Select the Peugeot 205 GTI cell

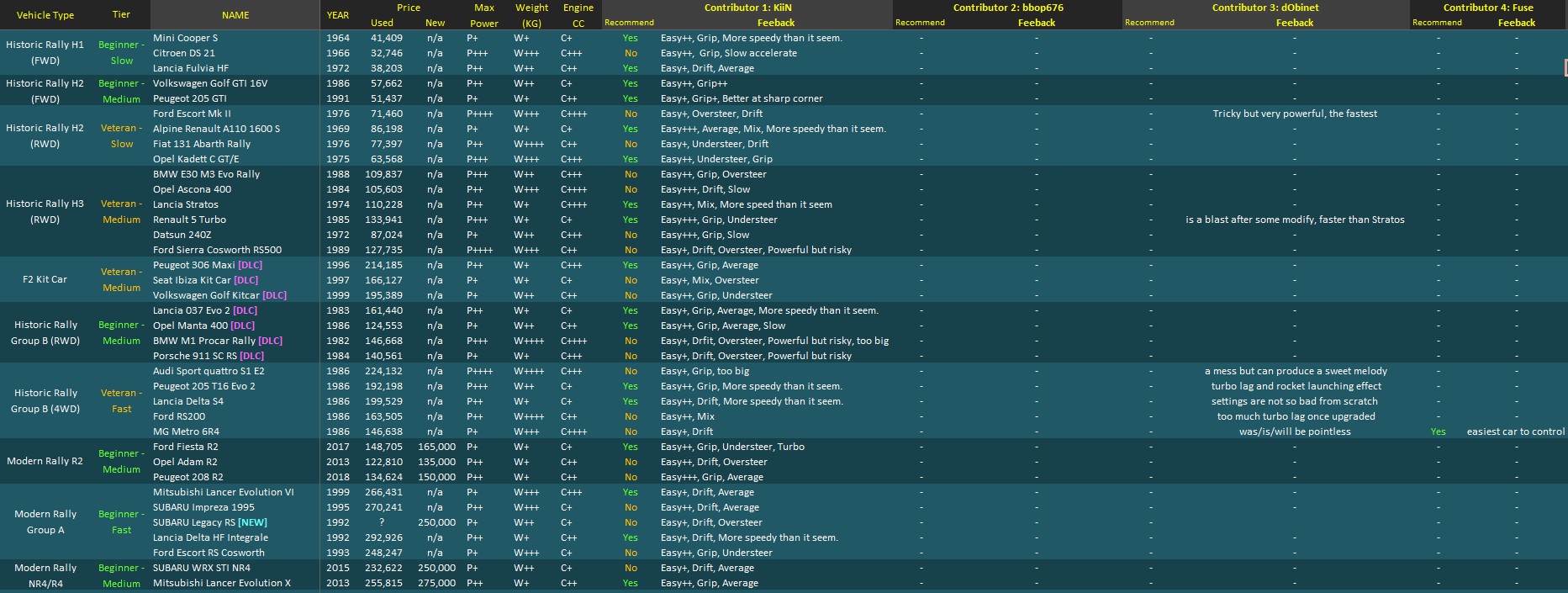click(235, 98)
